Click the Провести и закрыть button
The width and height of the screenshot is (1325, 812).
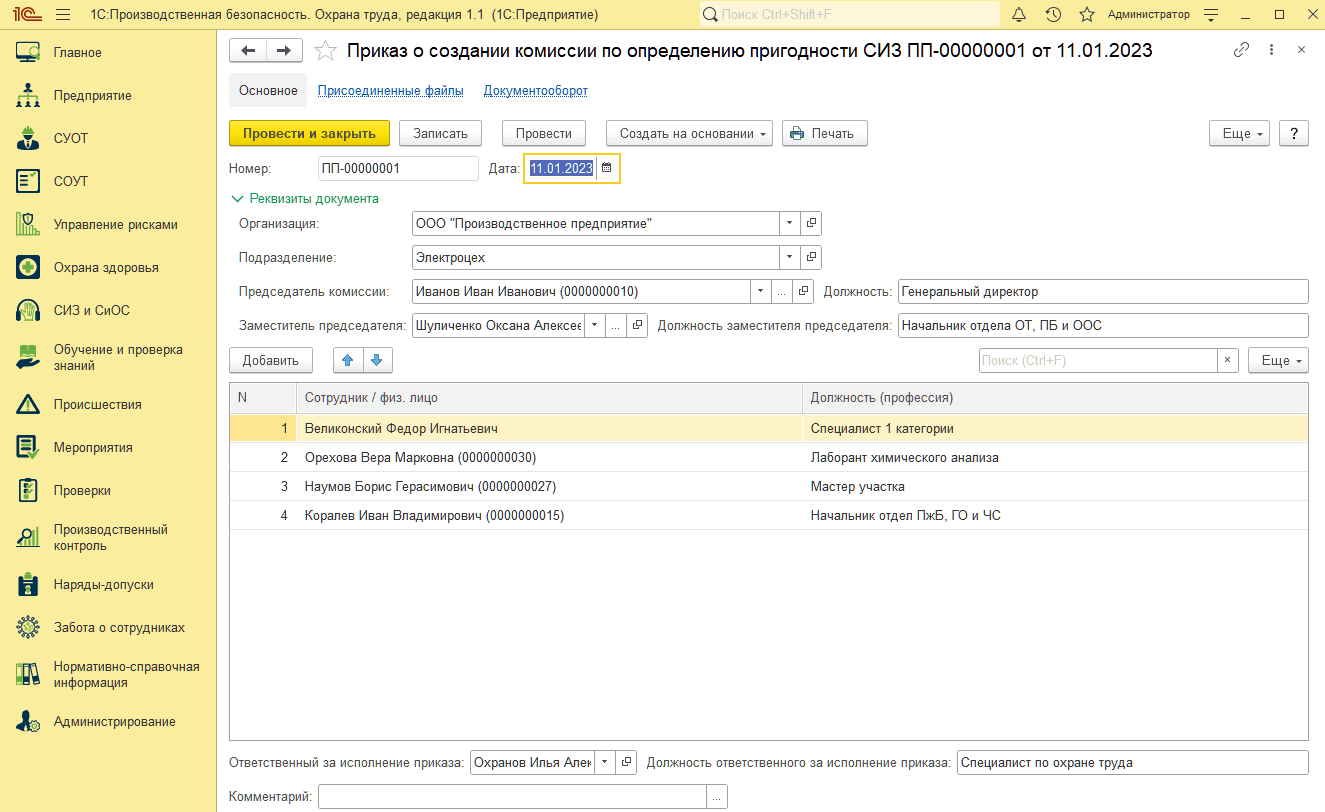(309, 133)
